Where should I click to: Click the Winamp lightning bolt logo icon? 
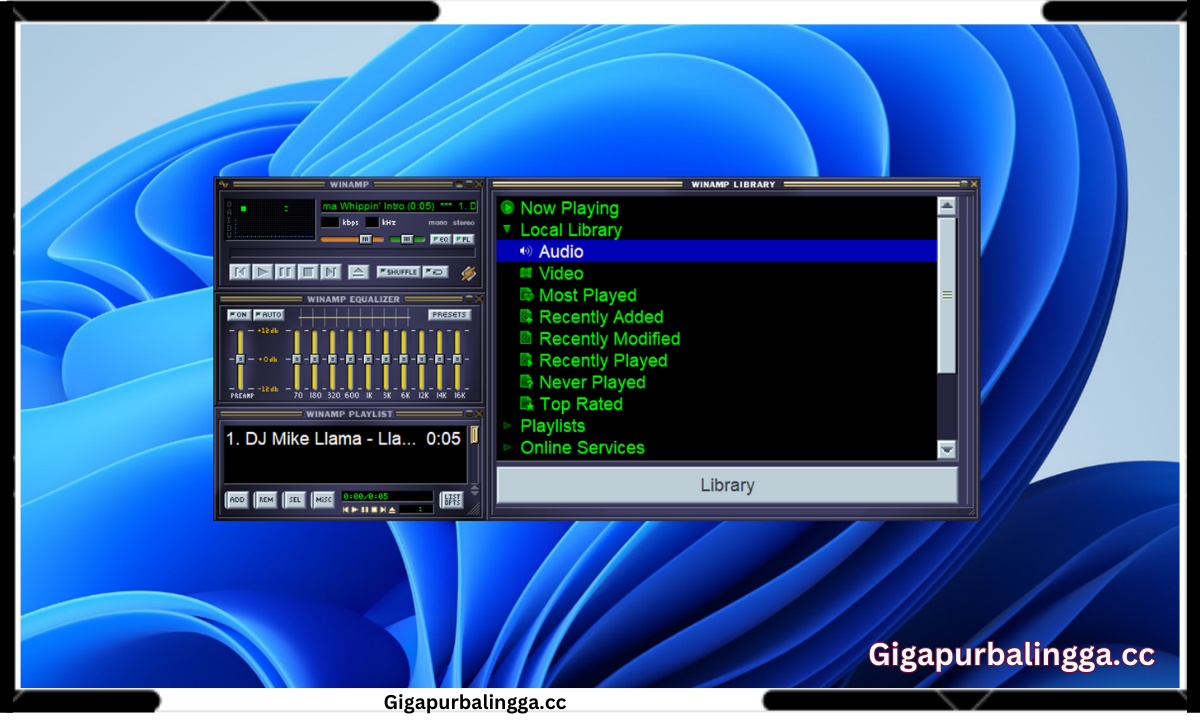pos(468,273)
